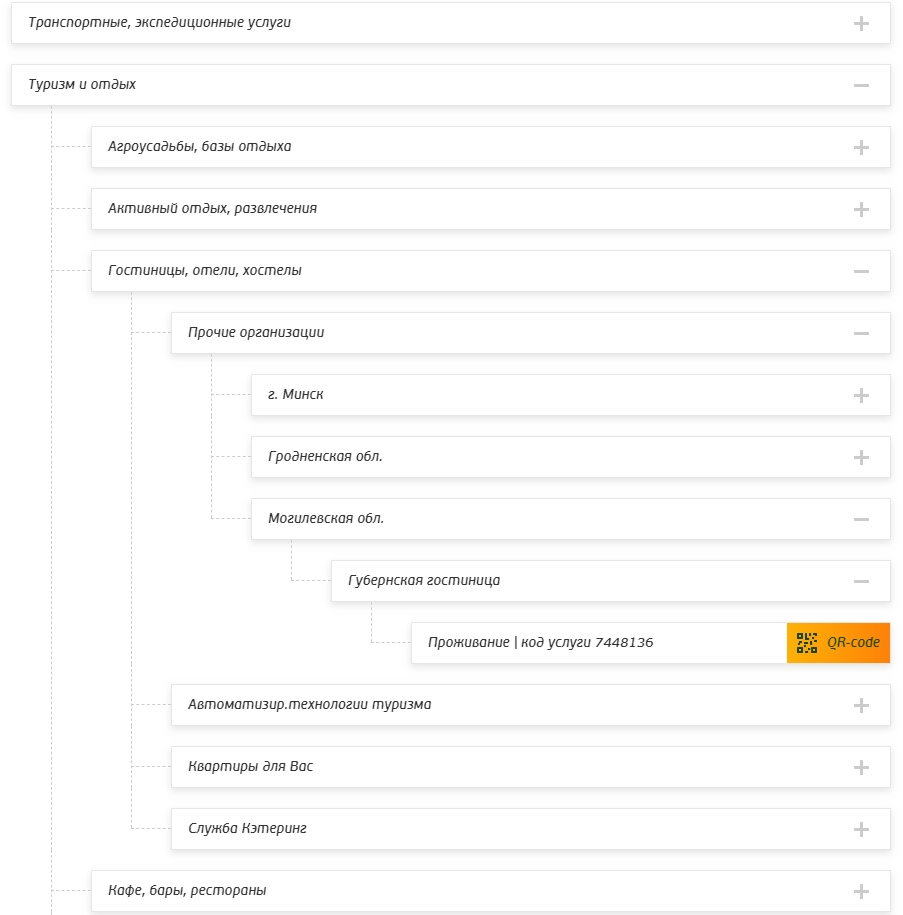Expand Агроусадьбы, базы отдыха plus icon
903x915 pixels.
click(861, 147)
